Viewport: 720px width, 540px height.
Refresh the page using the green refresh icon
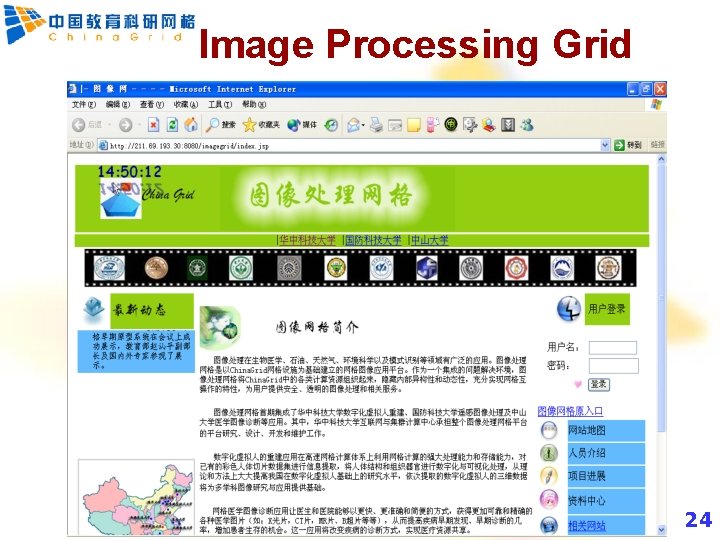[172, 124]
